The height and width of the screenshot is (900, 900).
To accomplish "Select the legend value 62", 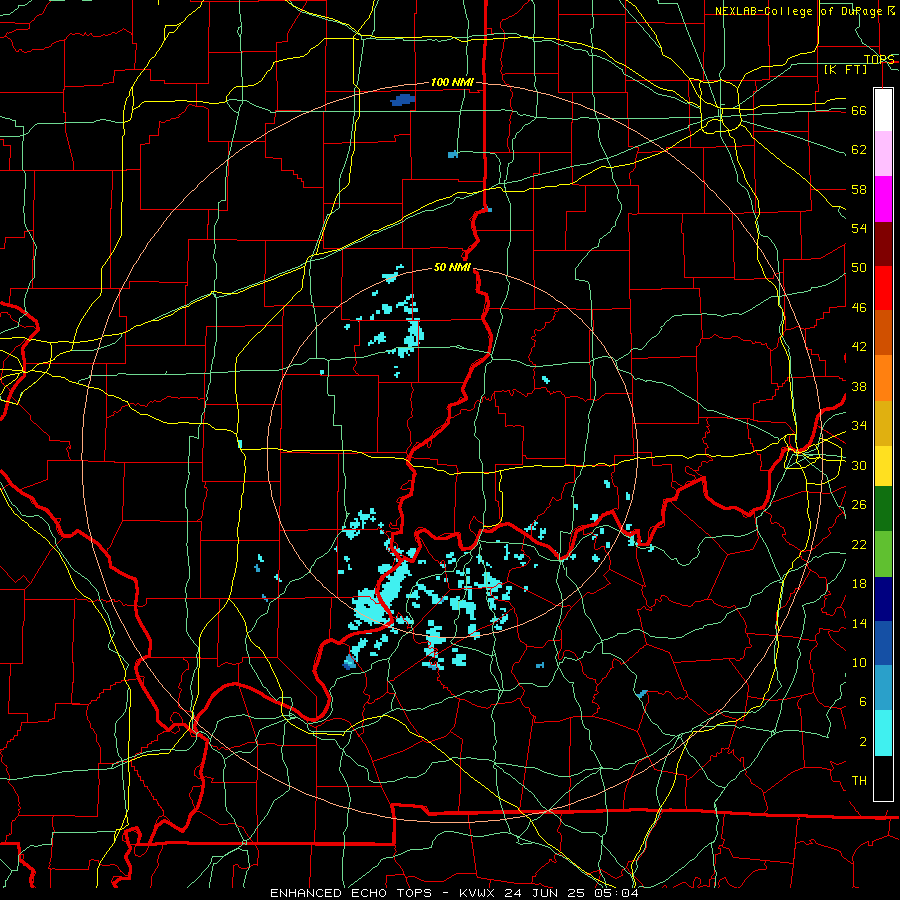I will click(x=859, y=150).
